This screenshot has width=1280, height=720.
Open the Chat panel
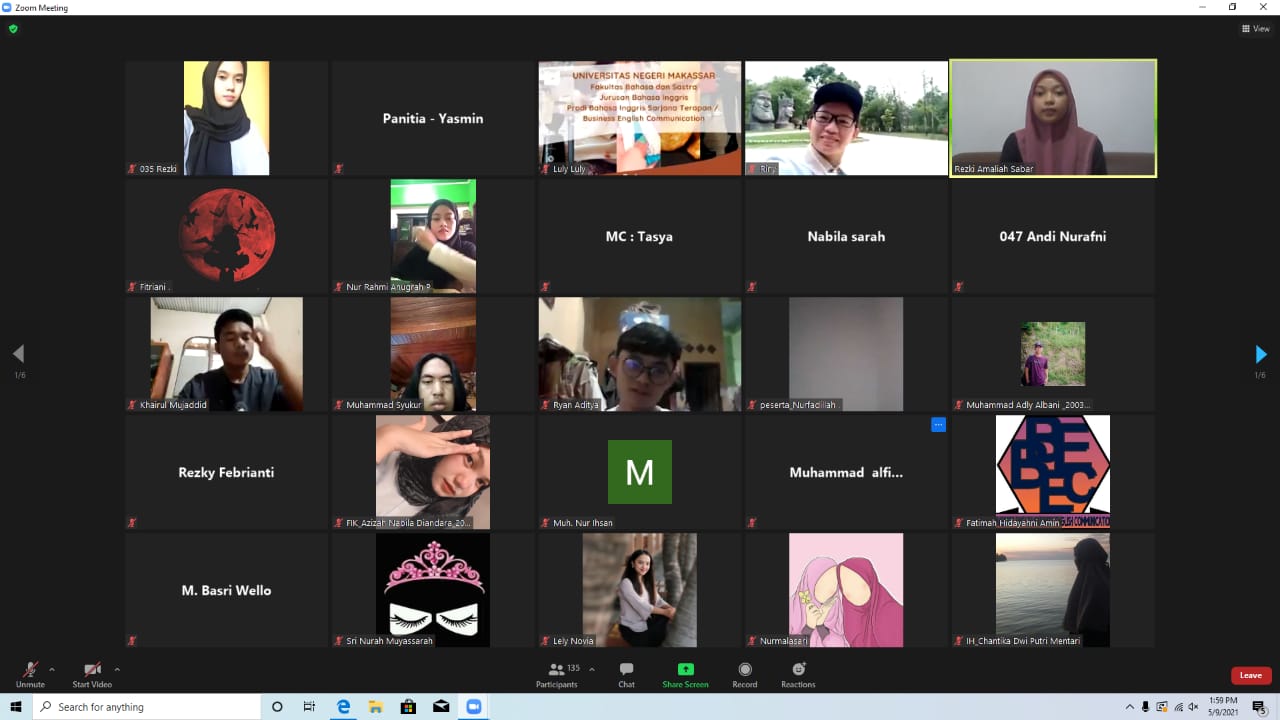click(626, 674)
